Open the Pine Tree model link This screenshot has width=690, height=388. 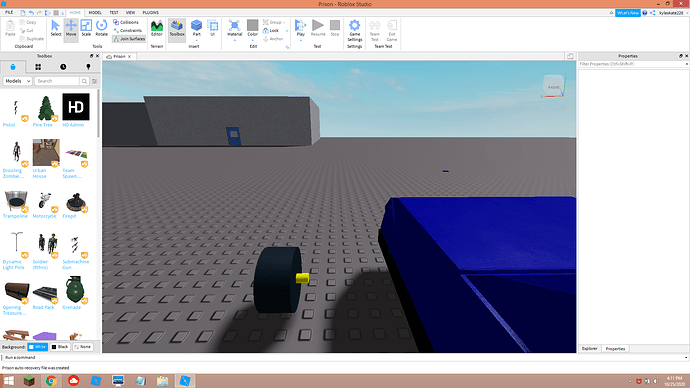42,125
